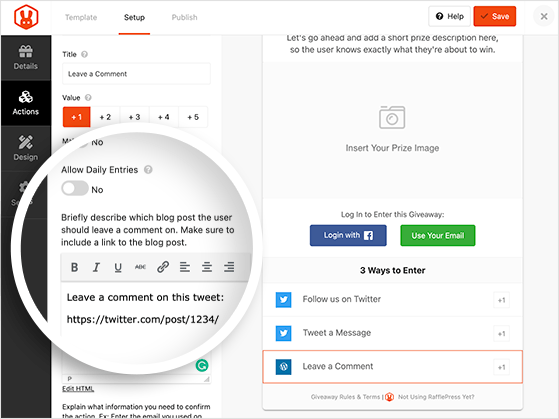Switch to the Publish tab

(x=184, y=17)
